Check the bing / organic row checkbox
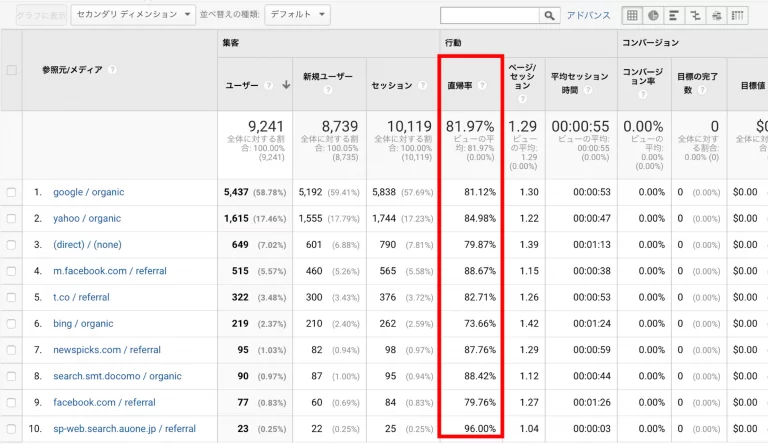This screenshot has height=444, width=768. [x=11, y=323]
